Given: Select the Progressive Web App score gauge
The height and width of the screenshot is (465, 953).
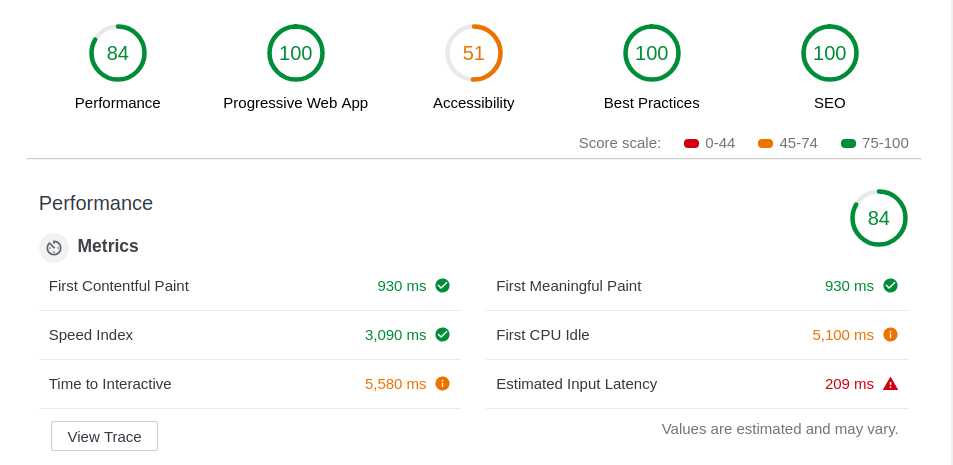Looking at the screenshot, I should (295, 53).
